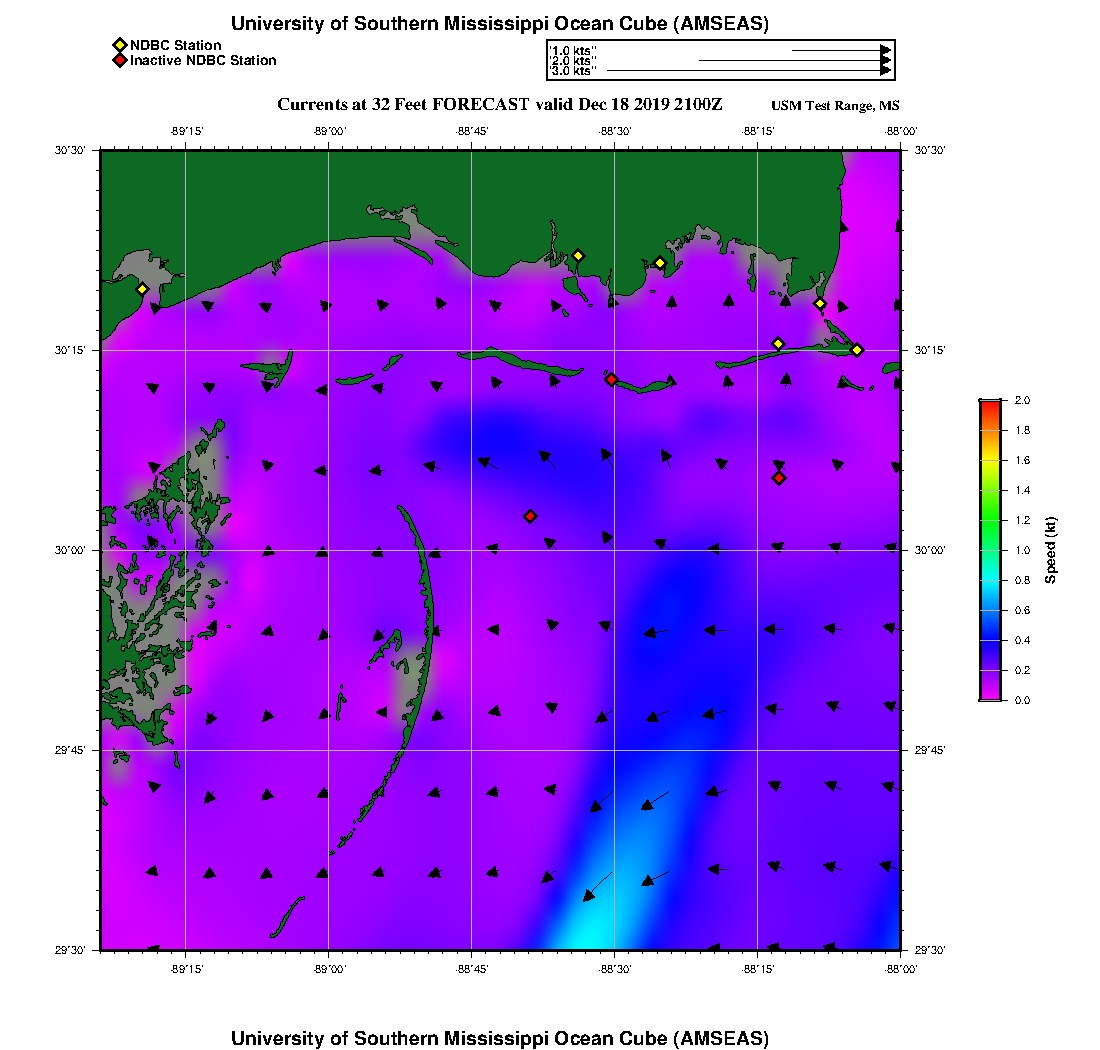1100x1050 pixels.
Task: Click the 3.0 kts arrow in scale legend
Action: tap(748, 71)
